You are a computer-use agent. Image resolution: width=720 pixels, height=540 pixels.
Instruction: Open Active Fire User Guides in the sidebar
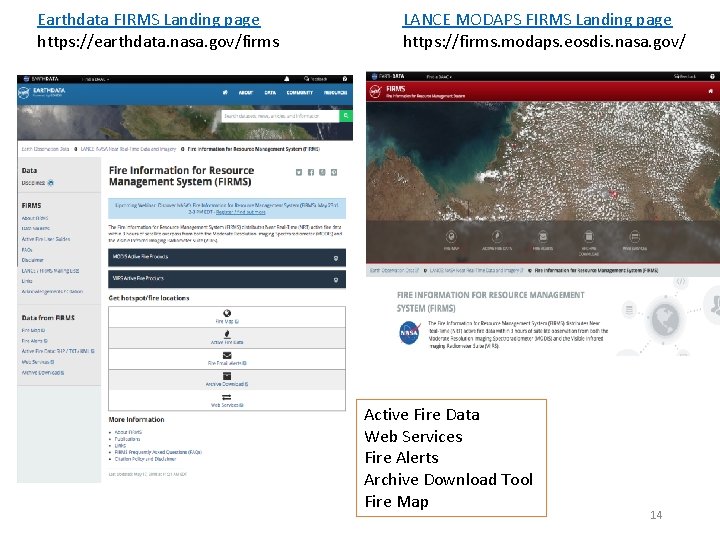[46, 239]
